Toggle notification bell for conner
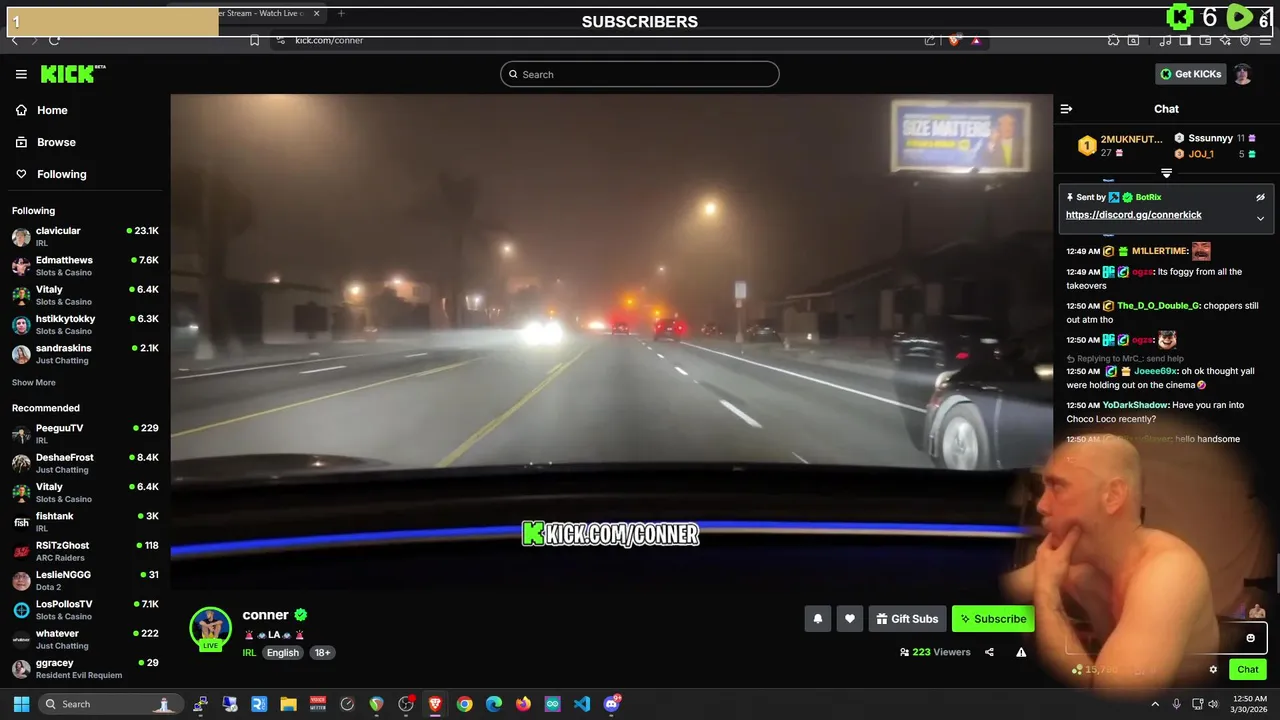The image size is (1280, 720). tap(817, 619)
